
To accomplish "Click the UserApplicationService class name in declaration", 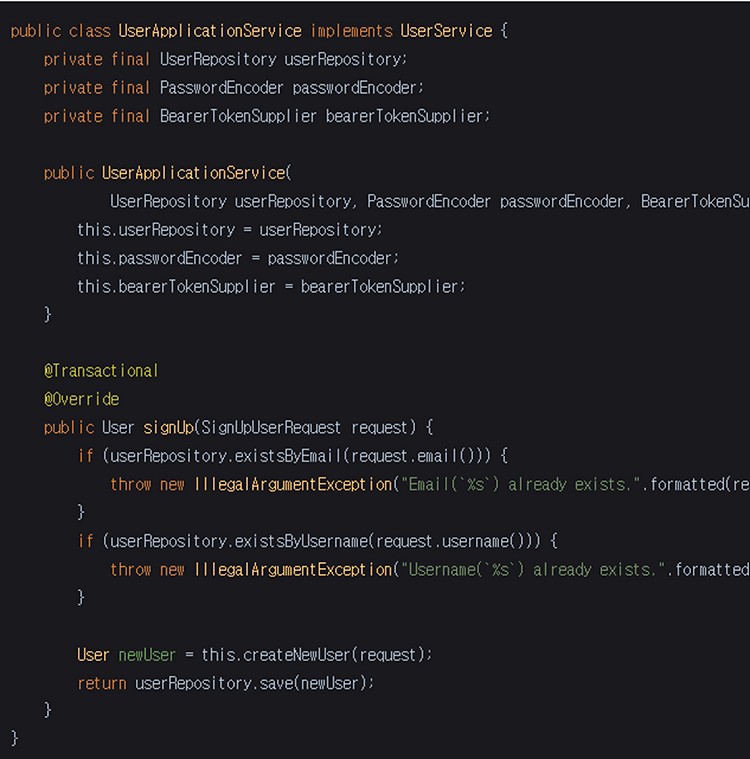I will pyautogui.click(x=210, y=31).
